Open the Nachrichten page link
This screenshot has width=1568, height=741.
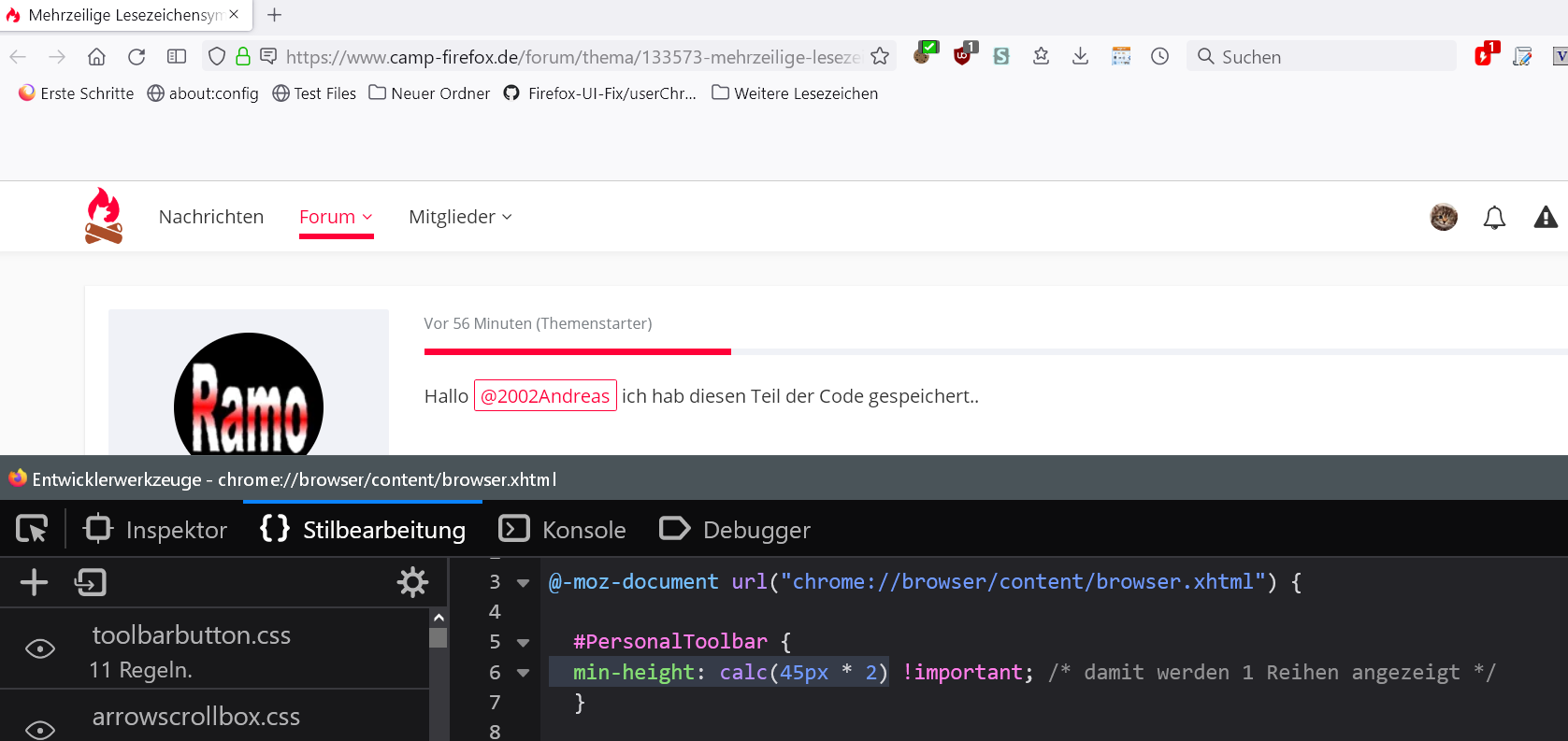coord(211,217)
